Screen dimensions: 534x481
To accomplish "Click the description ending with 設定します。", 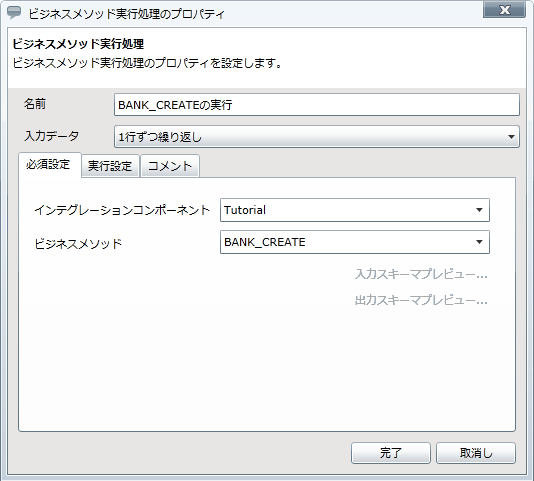I will point(147,63).
